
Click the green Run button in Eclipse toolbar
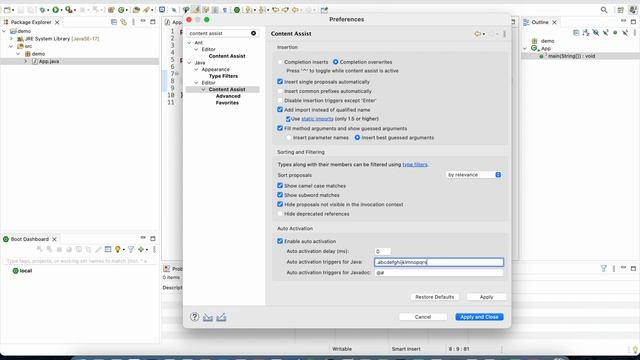(x=56, y=10)
